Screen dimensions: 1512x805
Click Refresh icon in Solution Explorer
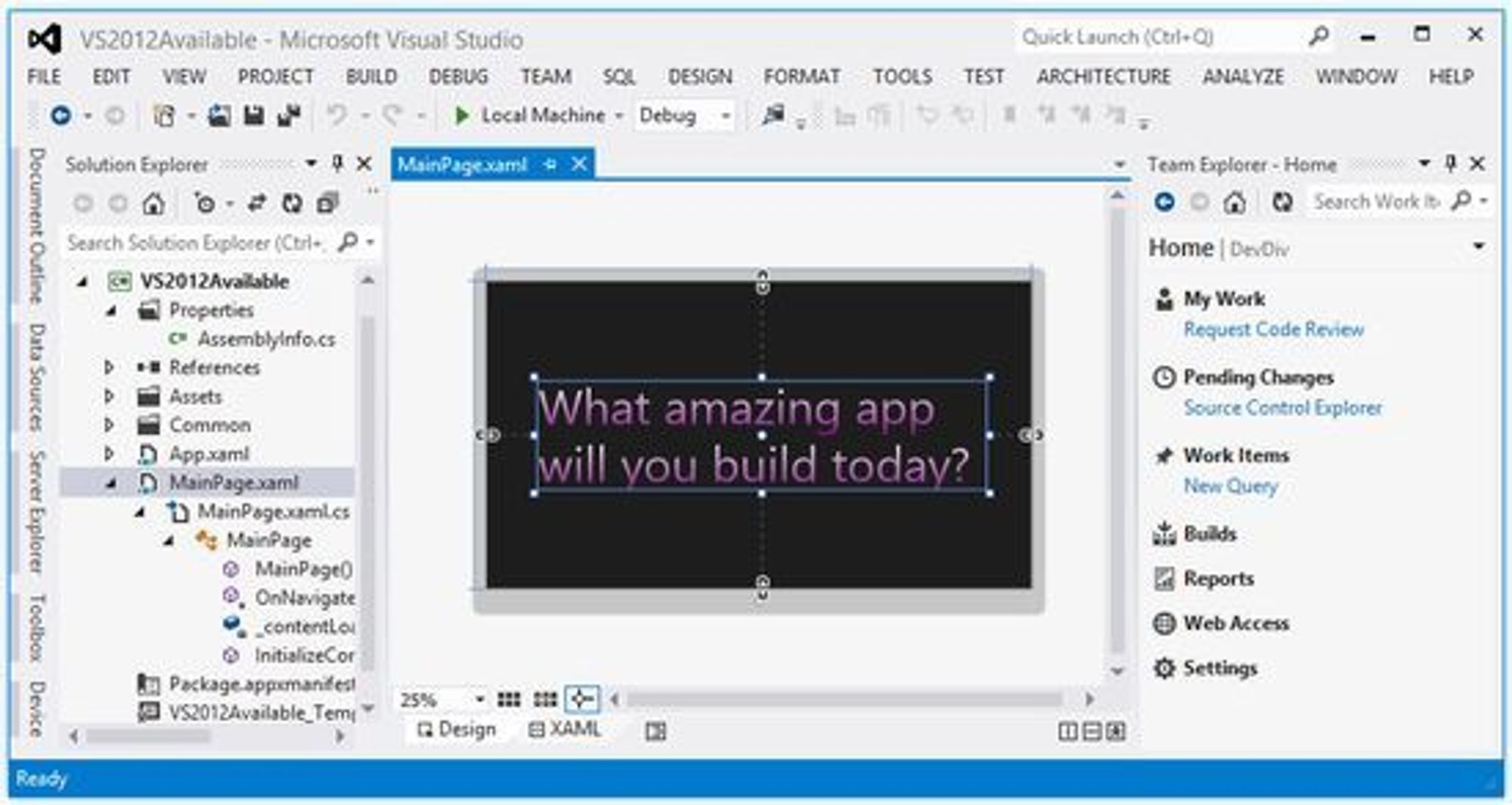[x=292, y=203]
